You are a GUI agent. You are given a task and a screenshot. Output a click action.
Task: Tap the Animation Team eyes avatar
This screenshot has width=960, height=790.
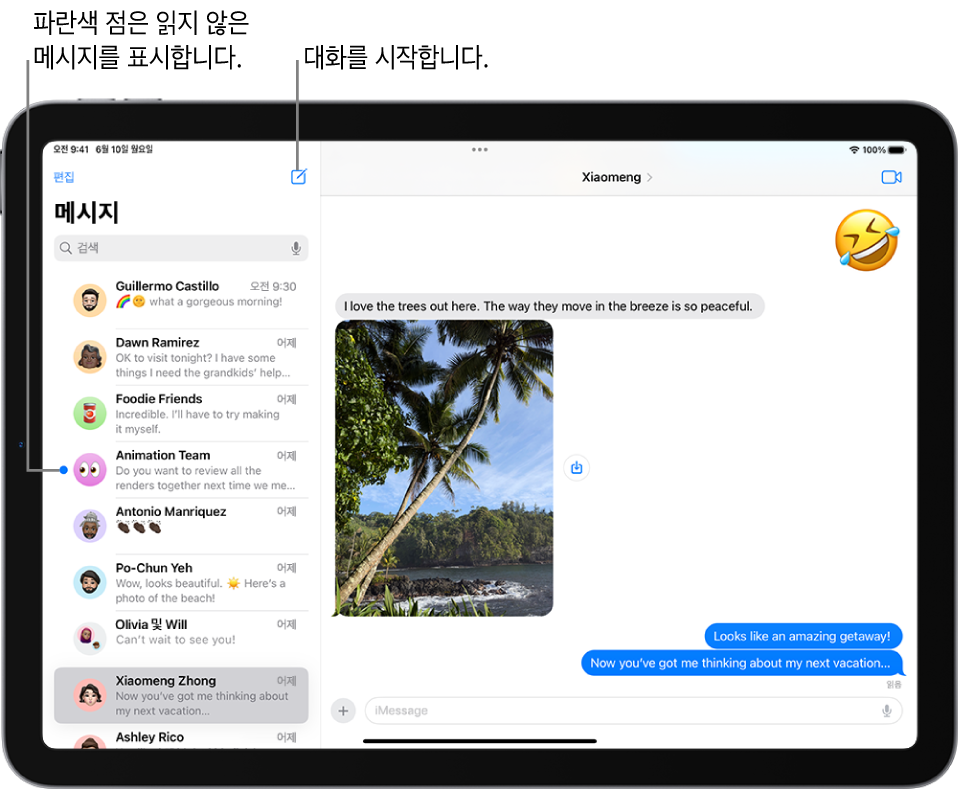(90, 470)
